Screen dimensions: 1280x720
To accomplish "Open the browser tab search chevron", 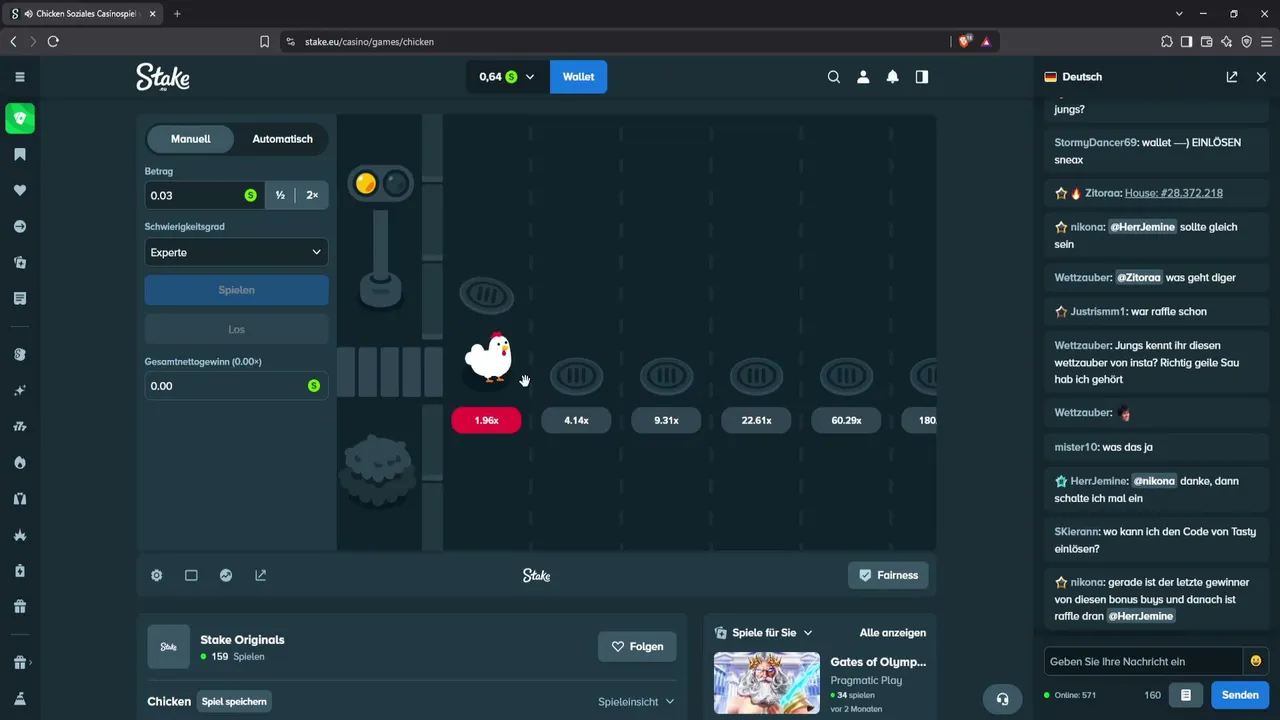I will tap(1179, 14).
